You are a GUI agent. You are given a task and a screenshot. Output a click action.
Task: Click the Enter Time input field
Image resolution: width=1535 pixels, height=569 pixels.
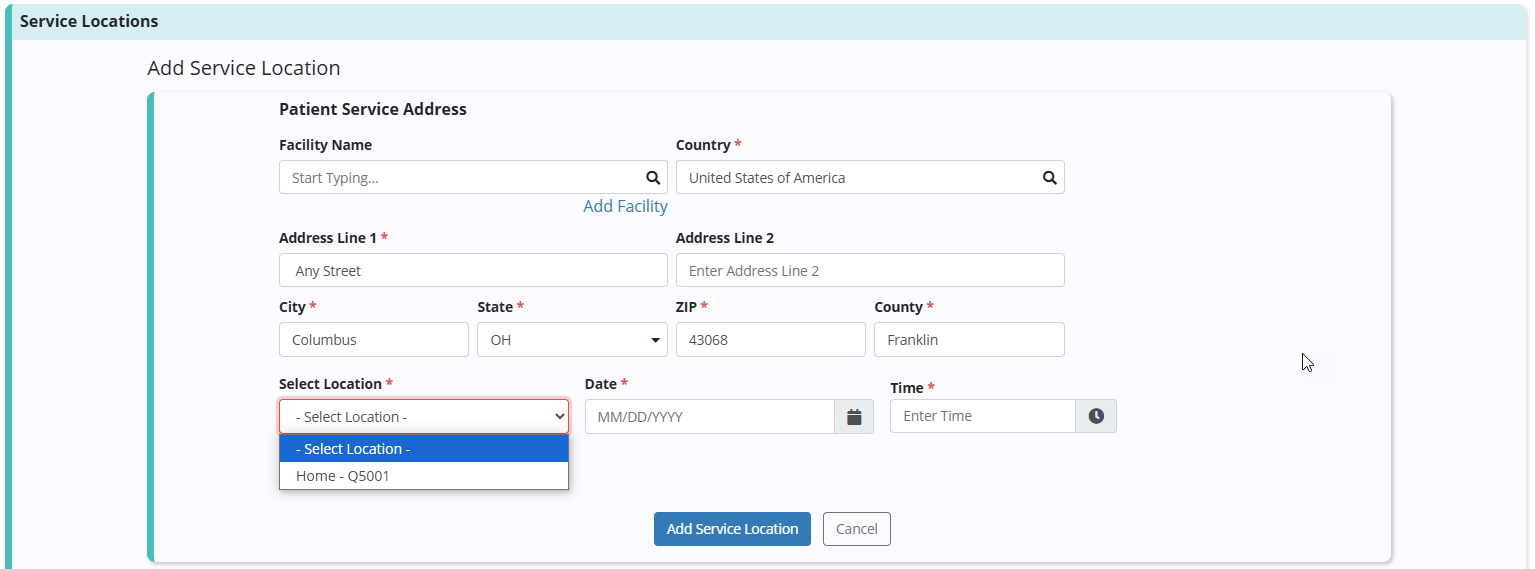pyautogui.click(x=982, y=416)
